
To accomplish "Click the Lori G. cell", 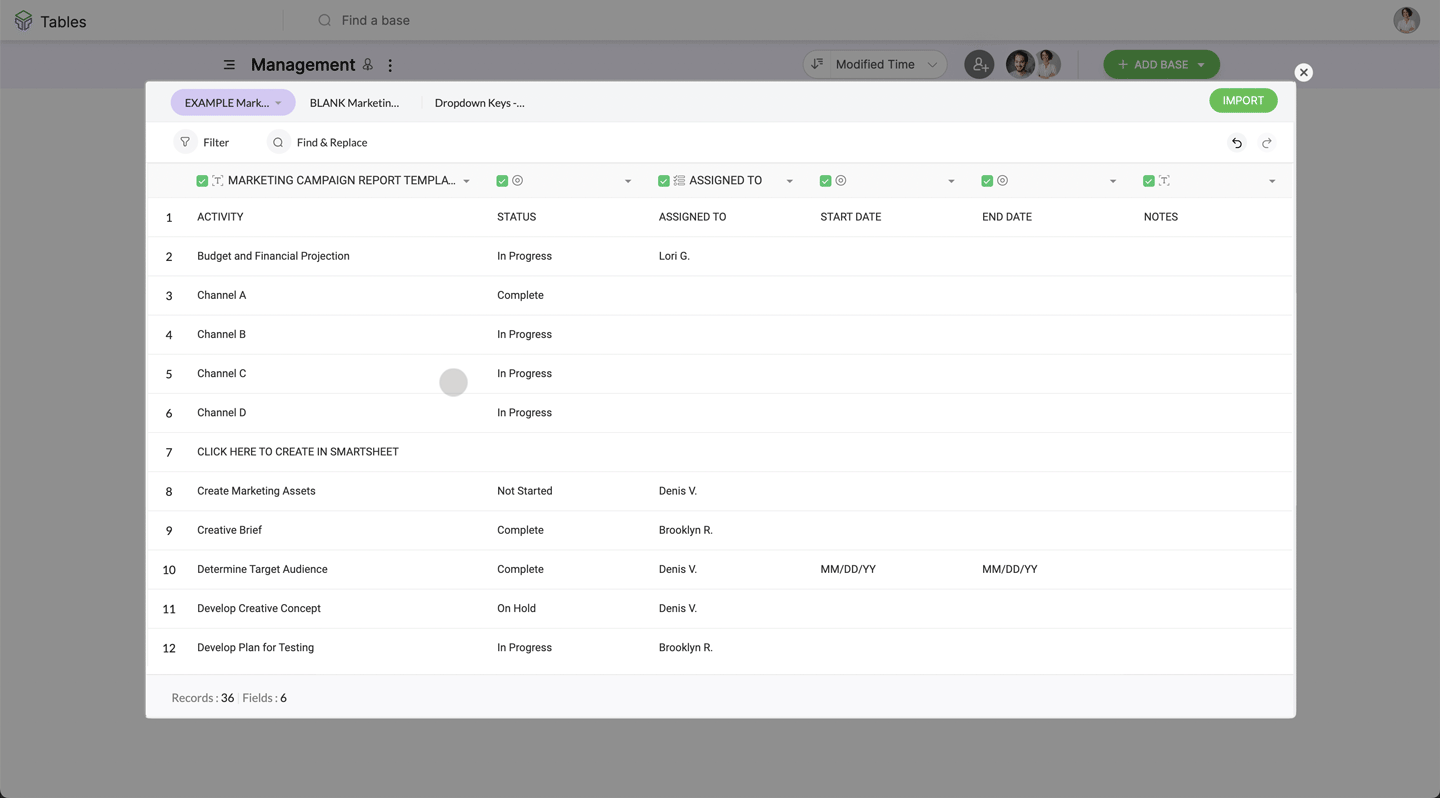I will click(674, 256).
